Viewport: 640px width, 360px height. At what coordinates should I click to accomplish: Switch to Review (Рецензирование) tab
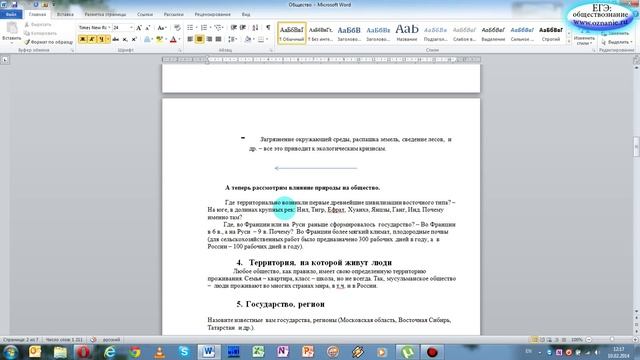[212, 14]
